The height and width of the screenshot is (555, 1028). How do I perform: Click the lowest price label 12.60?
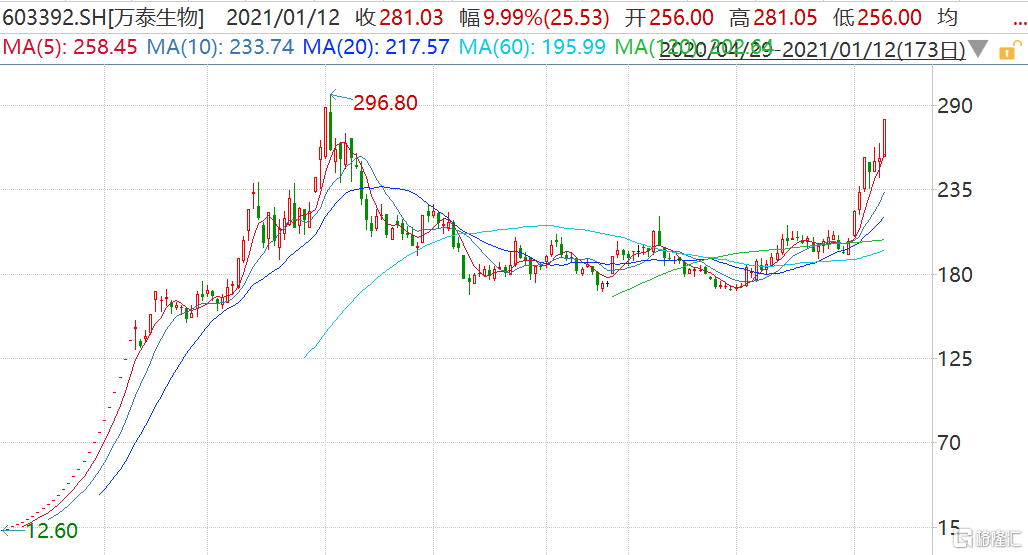(x=52, y=531)
